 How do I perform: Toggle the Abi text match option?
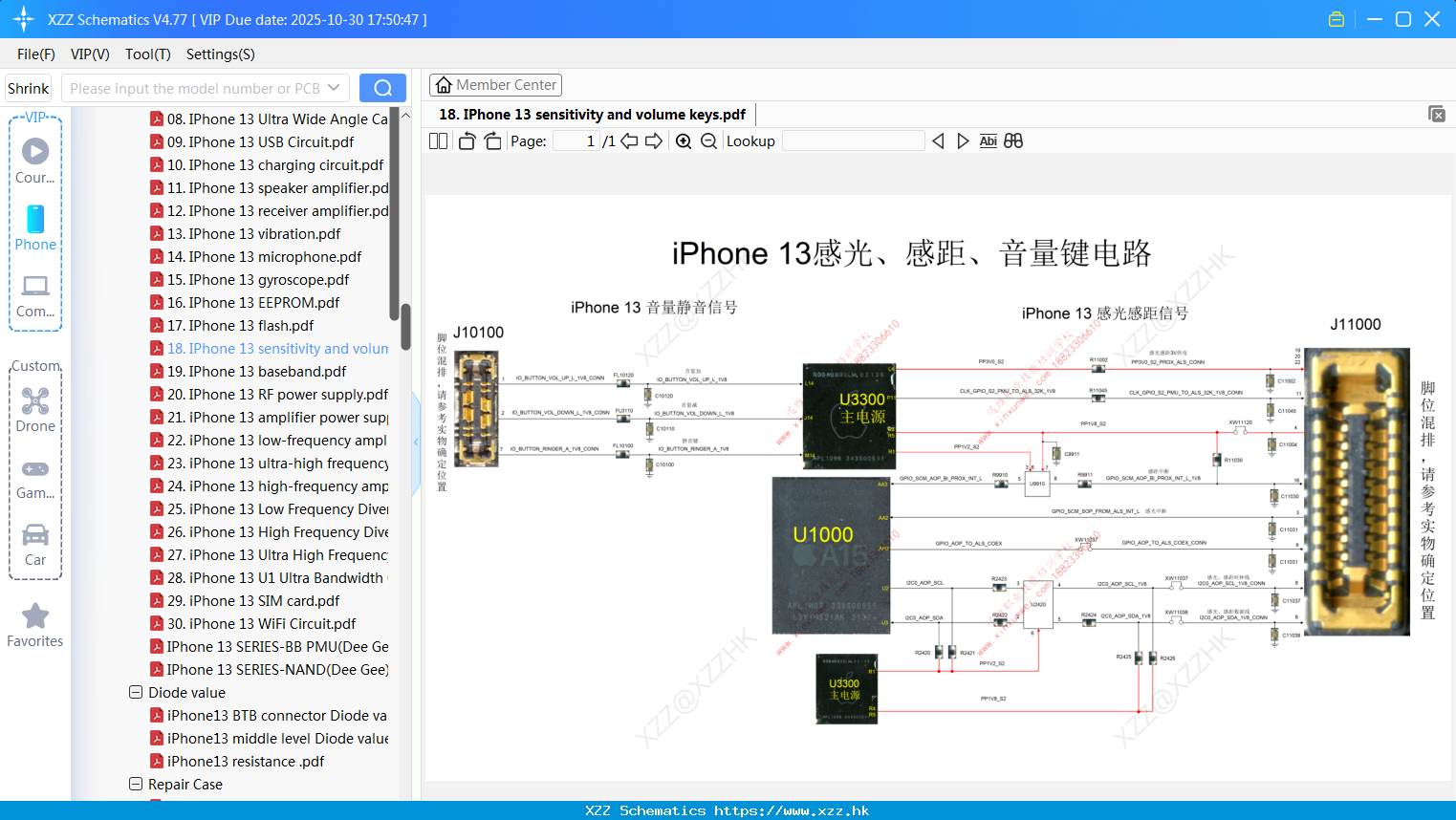pyautogui.click(x=988, y=141)
